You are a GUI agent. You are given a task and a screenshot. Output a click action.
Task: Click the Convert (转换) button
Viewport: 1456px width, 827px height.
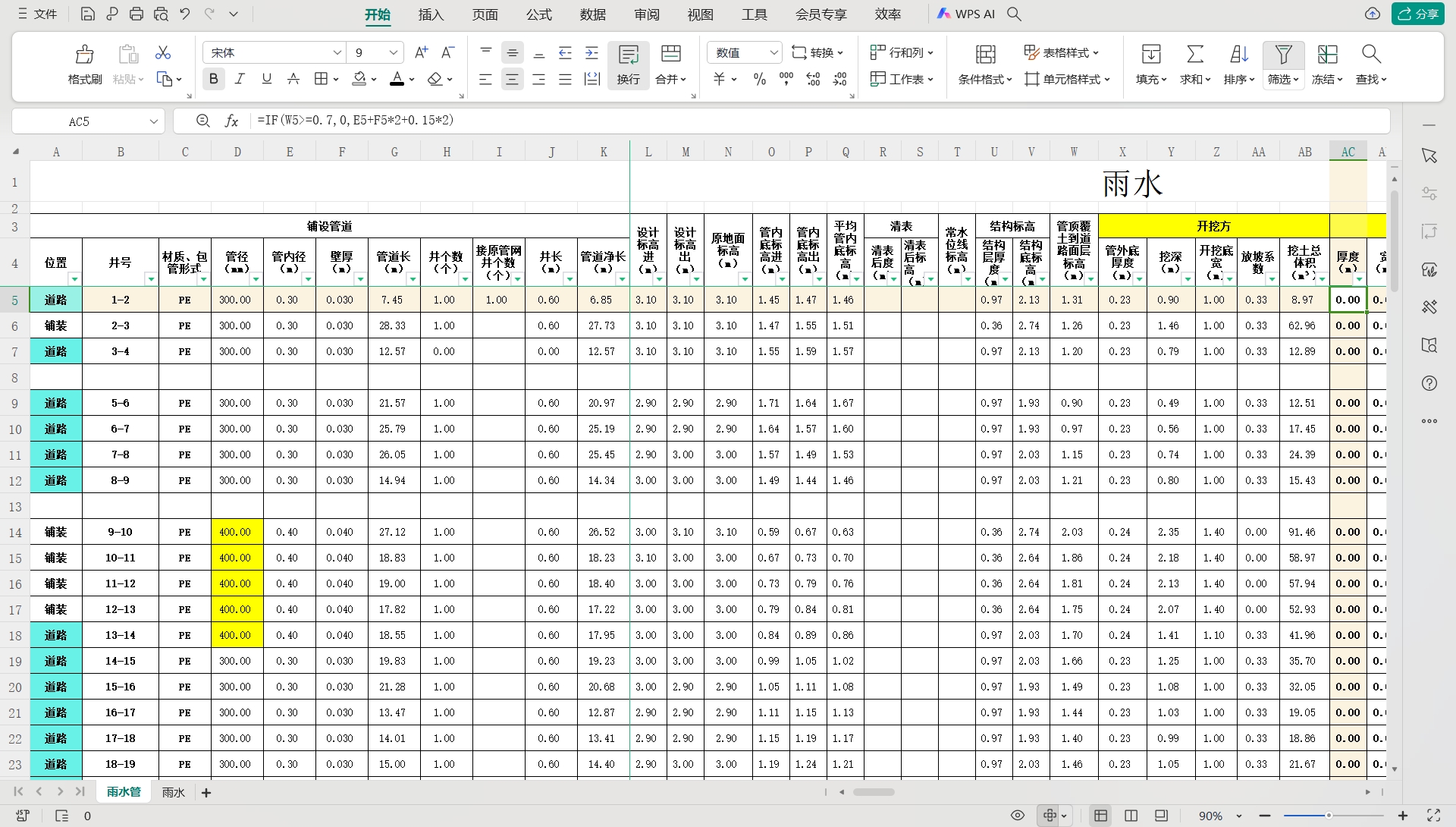(817, 52)
